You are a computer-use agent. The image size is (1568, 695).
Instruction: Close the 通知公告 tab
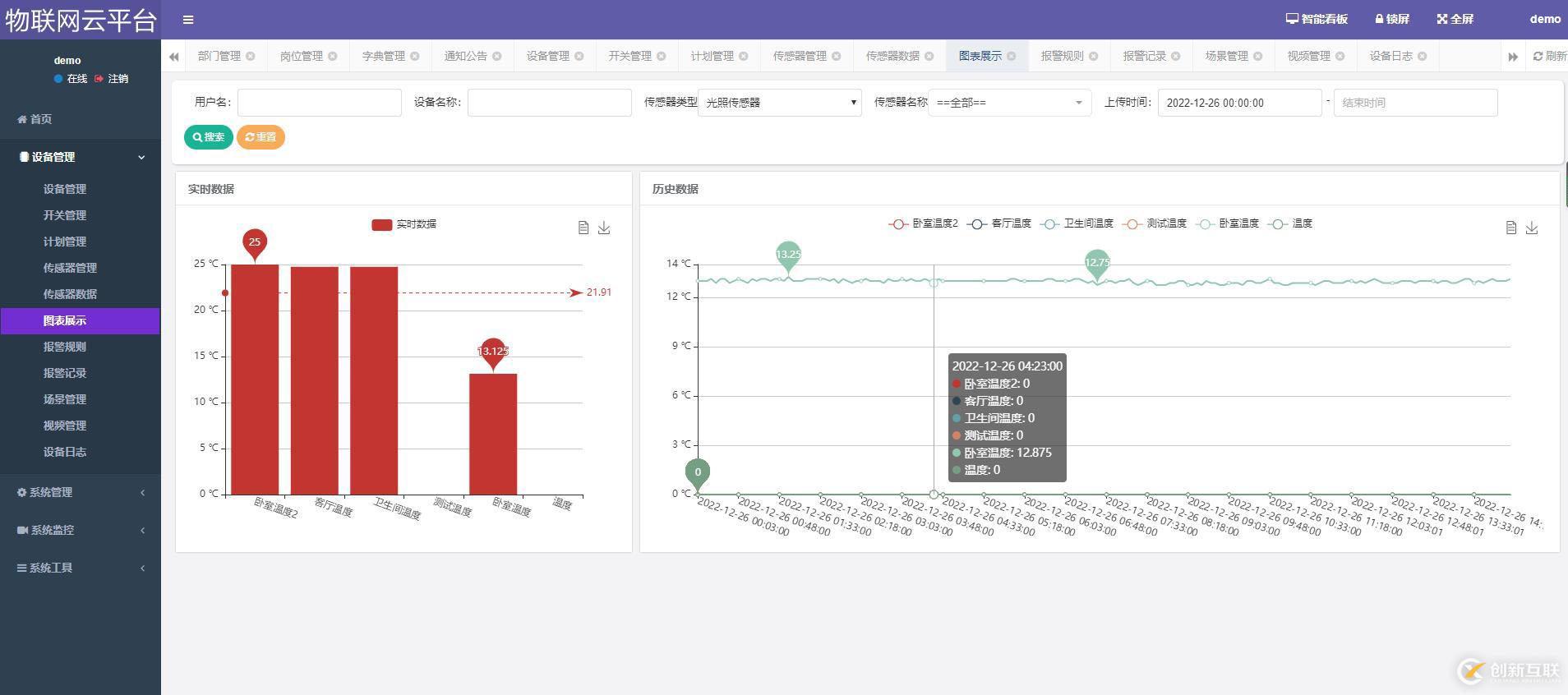(497, 56)
